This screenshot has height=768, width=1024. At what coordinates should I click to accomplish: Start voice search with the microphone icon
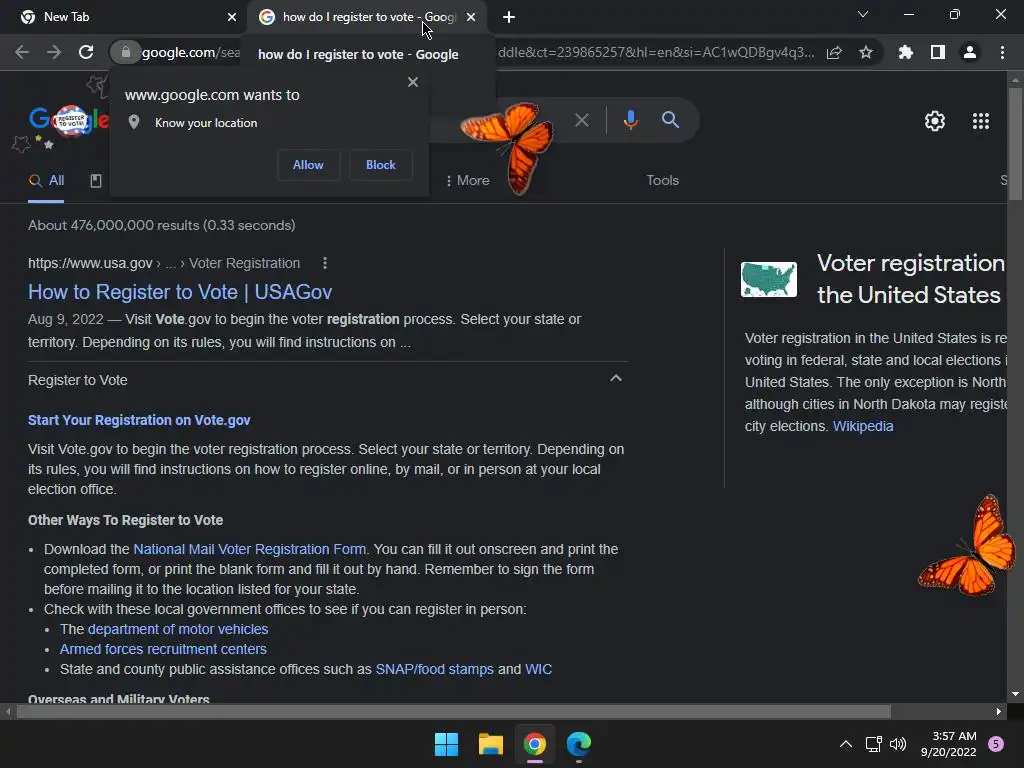point(630,120)
